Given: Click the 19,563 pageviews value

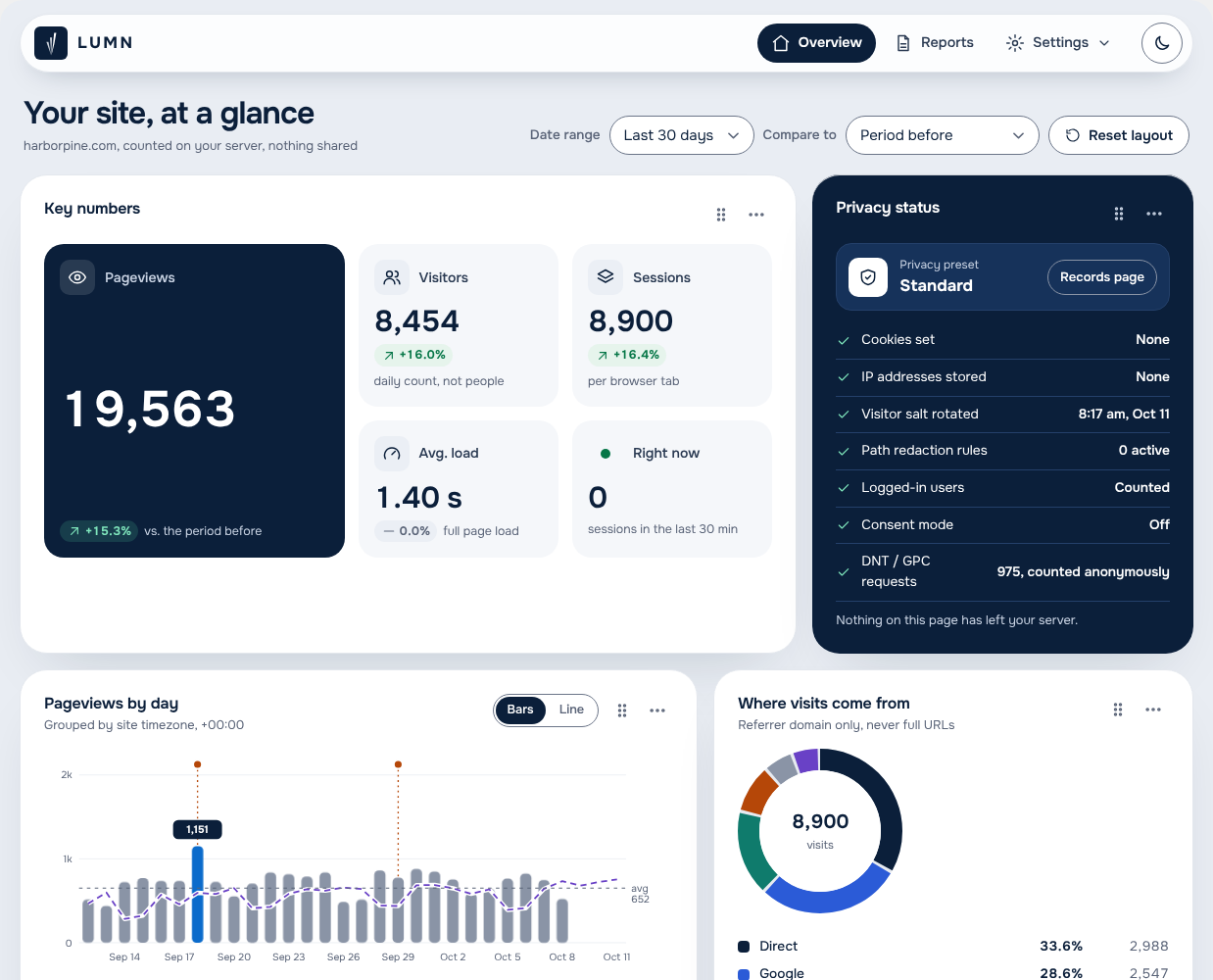Looking at the screenshot, I should tap(150, 410).
